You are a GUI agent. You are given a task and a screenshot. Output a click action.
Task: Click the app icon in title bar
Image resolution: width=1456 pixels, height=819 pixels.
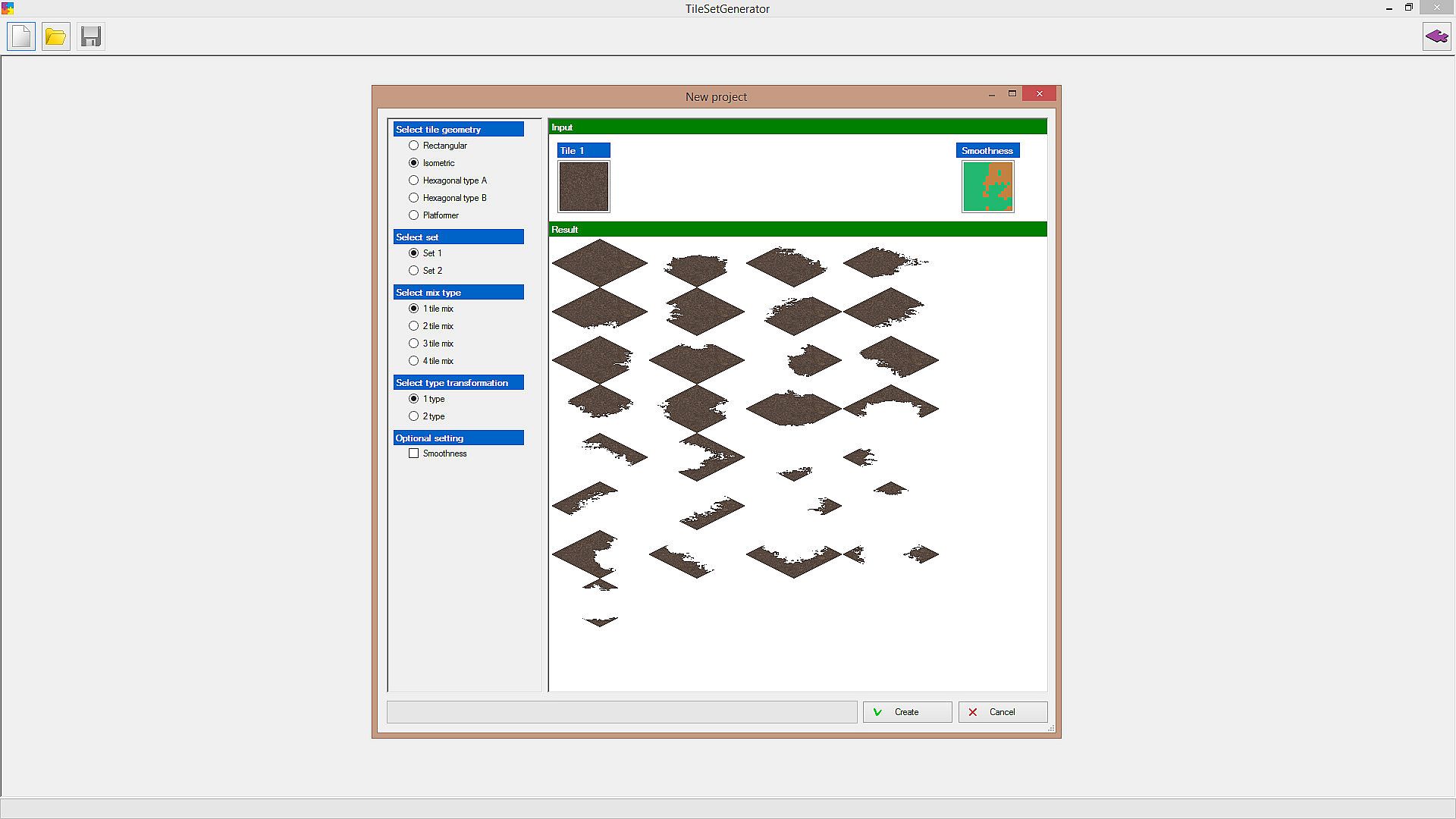click(8, 8)
